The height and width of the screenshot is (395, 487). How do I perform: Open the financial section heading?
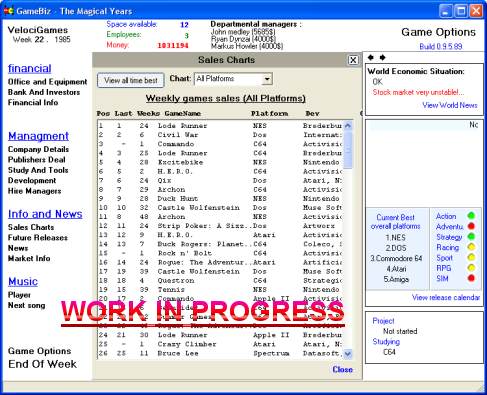click(30, 68)
